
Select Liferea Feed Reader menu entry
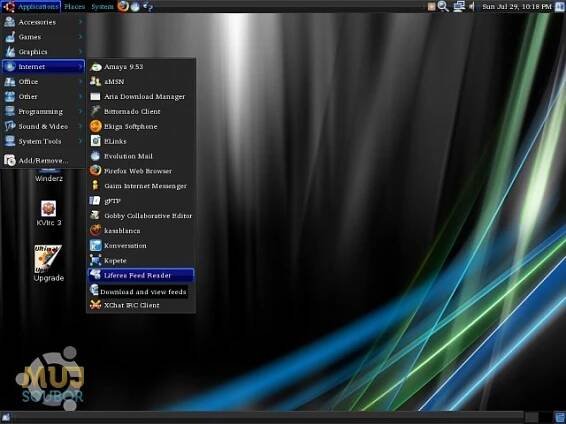[141, 275]
